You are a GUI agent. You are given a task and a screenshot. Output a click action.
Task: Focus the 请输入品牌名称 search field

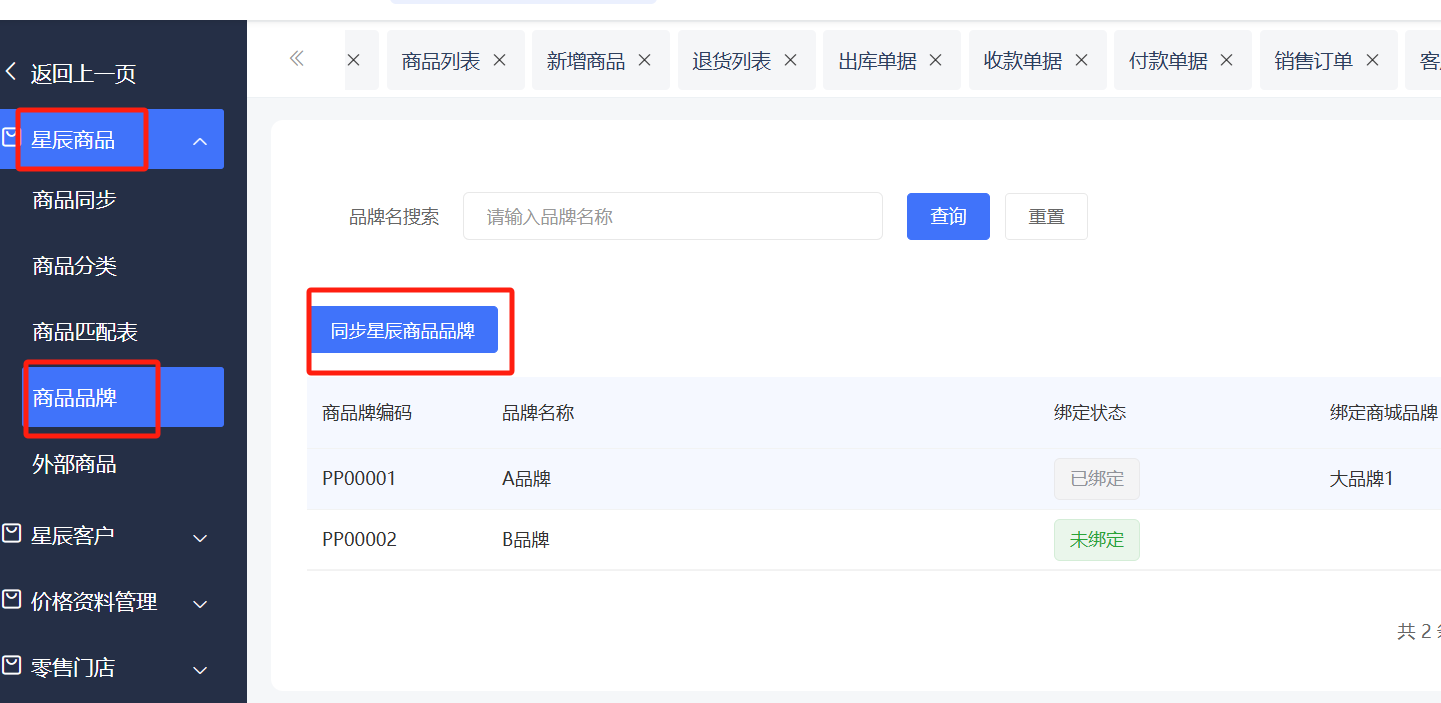coord(673,216)
